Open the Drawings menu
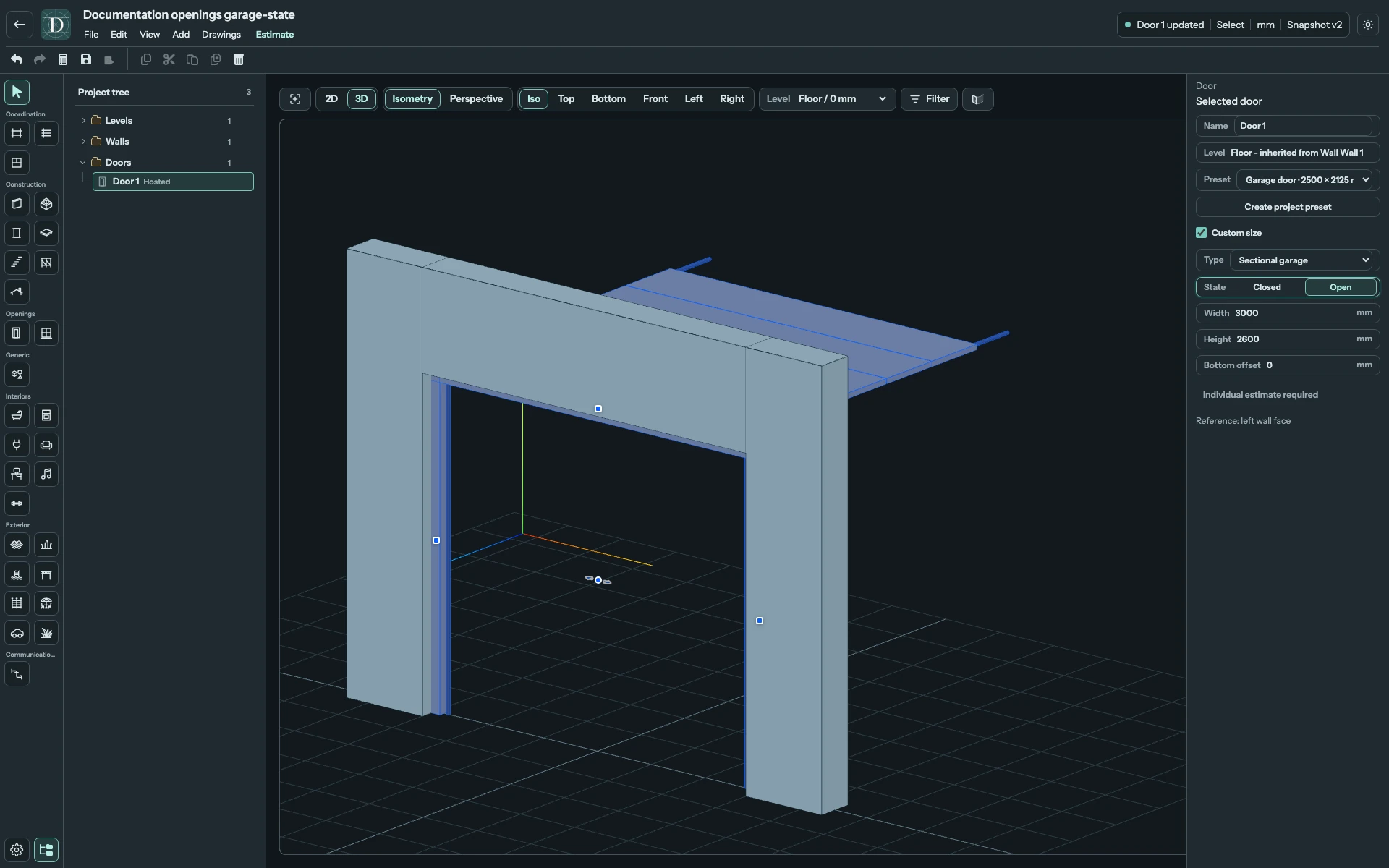Viewport: 1389px width, 868px height. [221, 35]
